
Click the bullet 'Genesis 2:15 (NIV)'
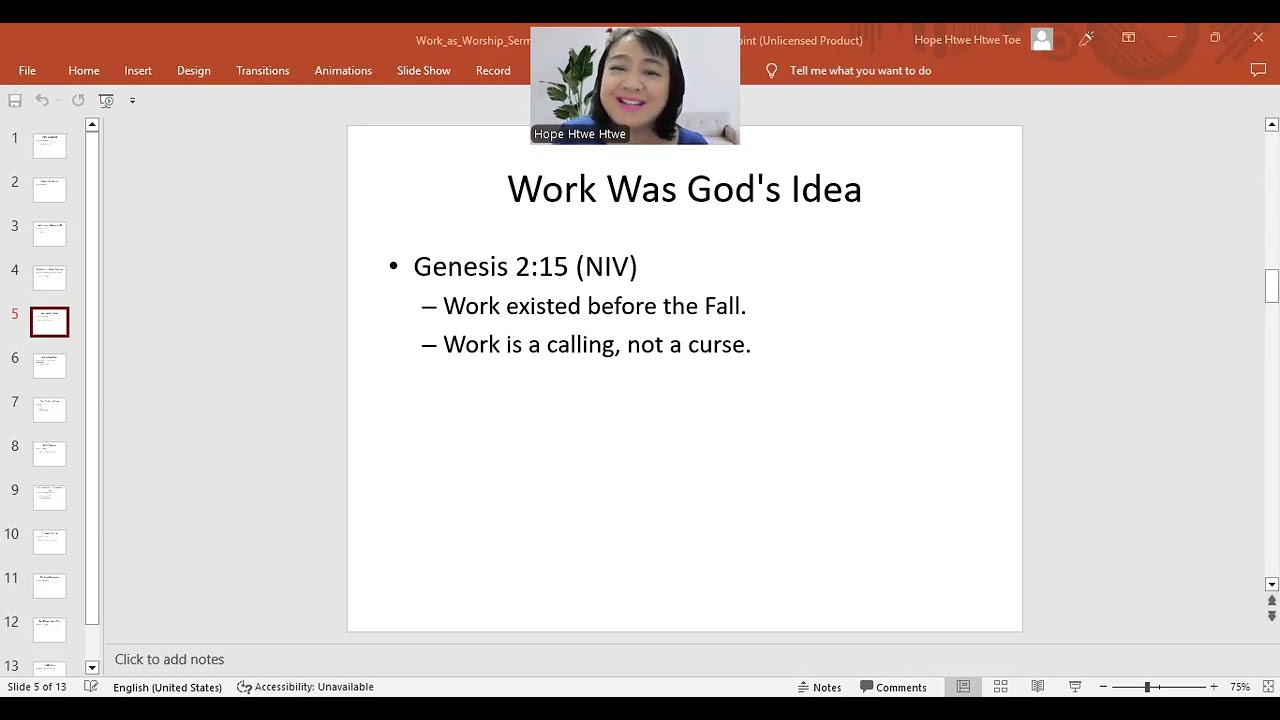(x=525, y=266)
